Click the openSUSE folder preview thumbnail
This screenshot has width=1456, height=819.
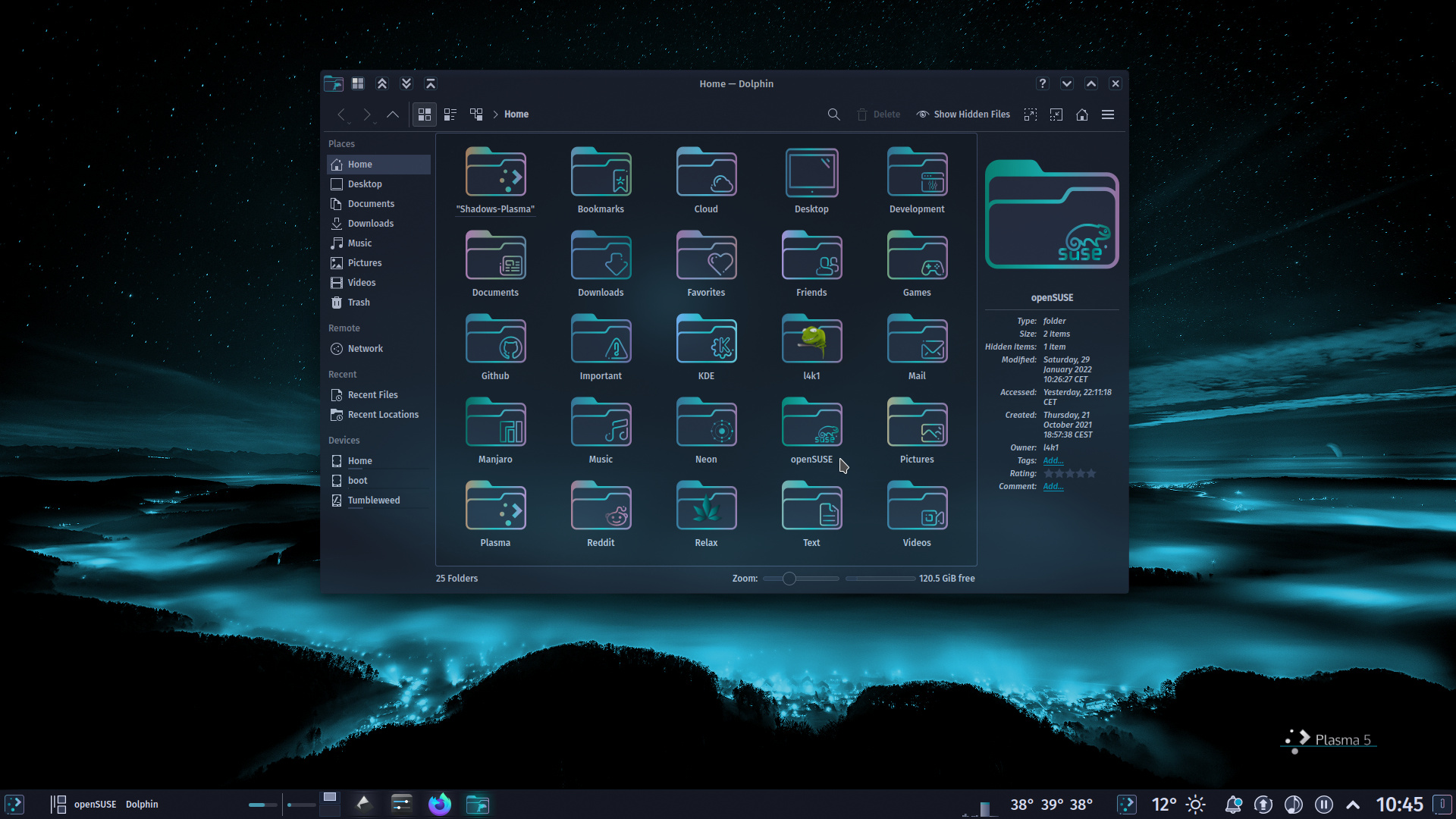pyautogui.click(x=1052, y=215)
